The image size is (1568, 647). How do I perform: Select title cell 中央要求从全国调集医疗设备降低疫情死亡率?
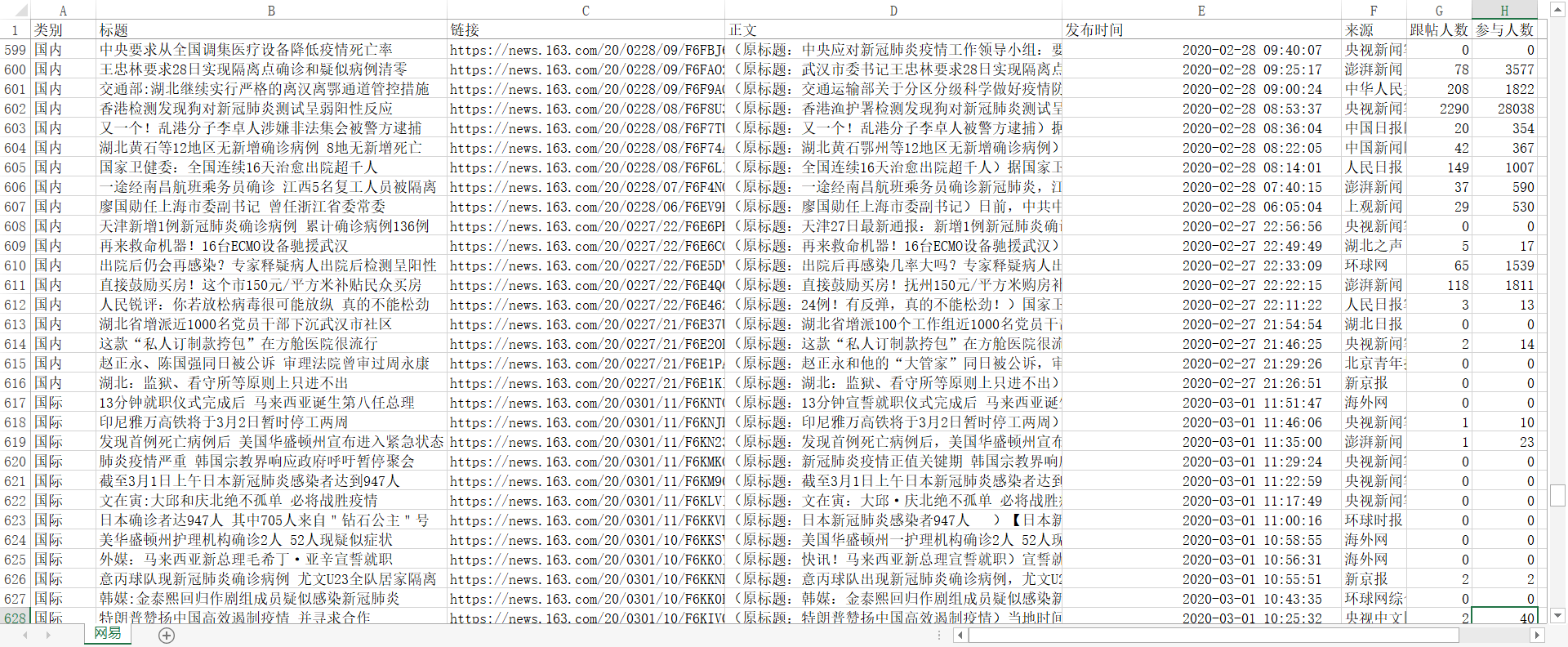pyautogui.click(x=271, y=50)
